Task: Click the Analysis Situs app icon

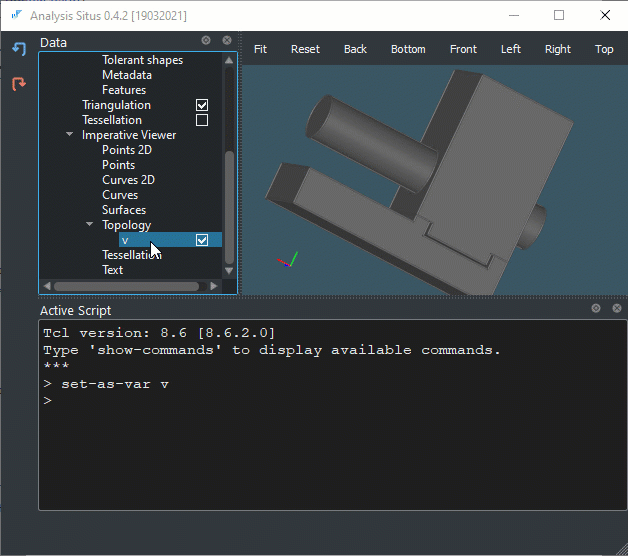Action: pyautogui.click(x=16, y=15)
